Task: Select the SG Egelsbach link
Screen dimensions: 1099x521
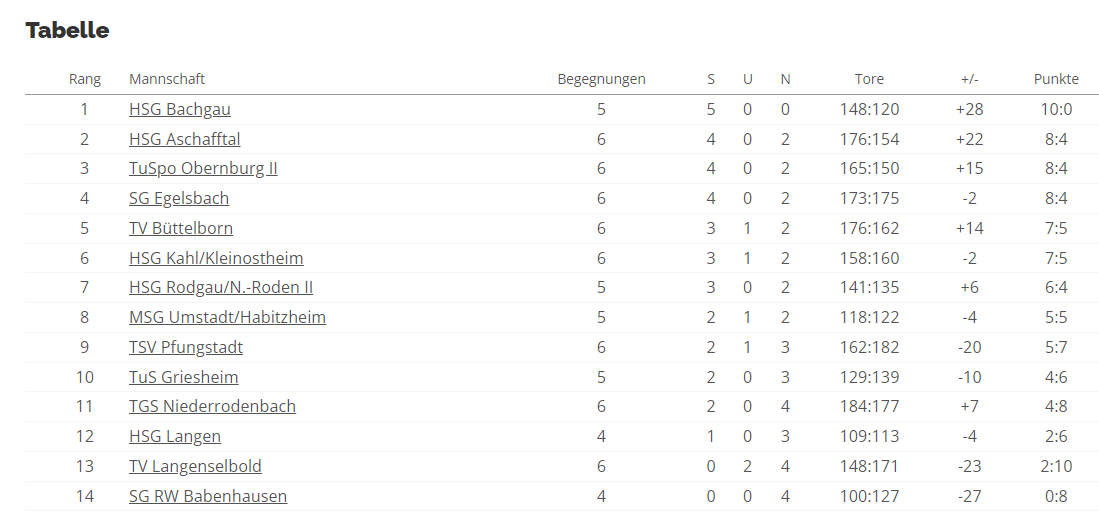Action: (x=179, y=198)
